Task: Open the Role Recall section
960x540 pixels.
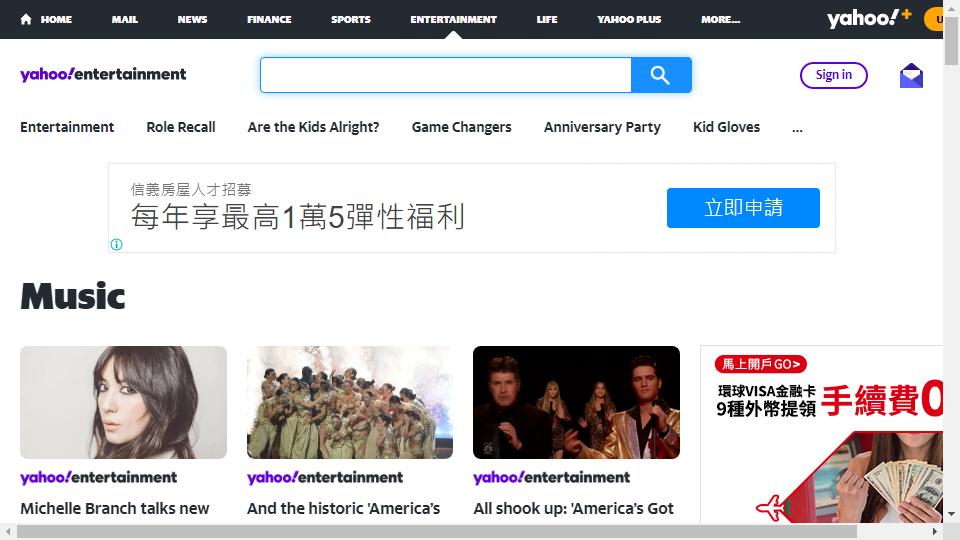Action: (x=181, y=127)
